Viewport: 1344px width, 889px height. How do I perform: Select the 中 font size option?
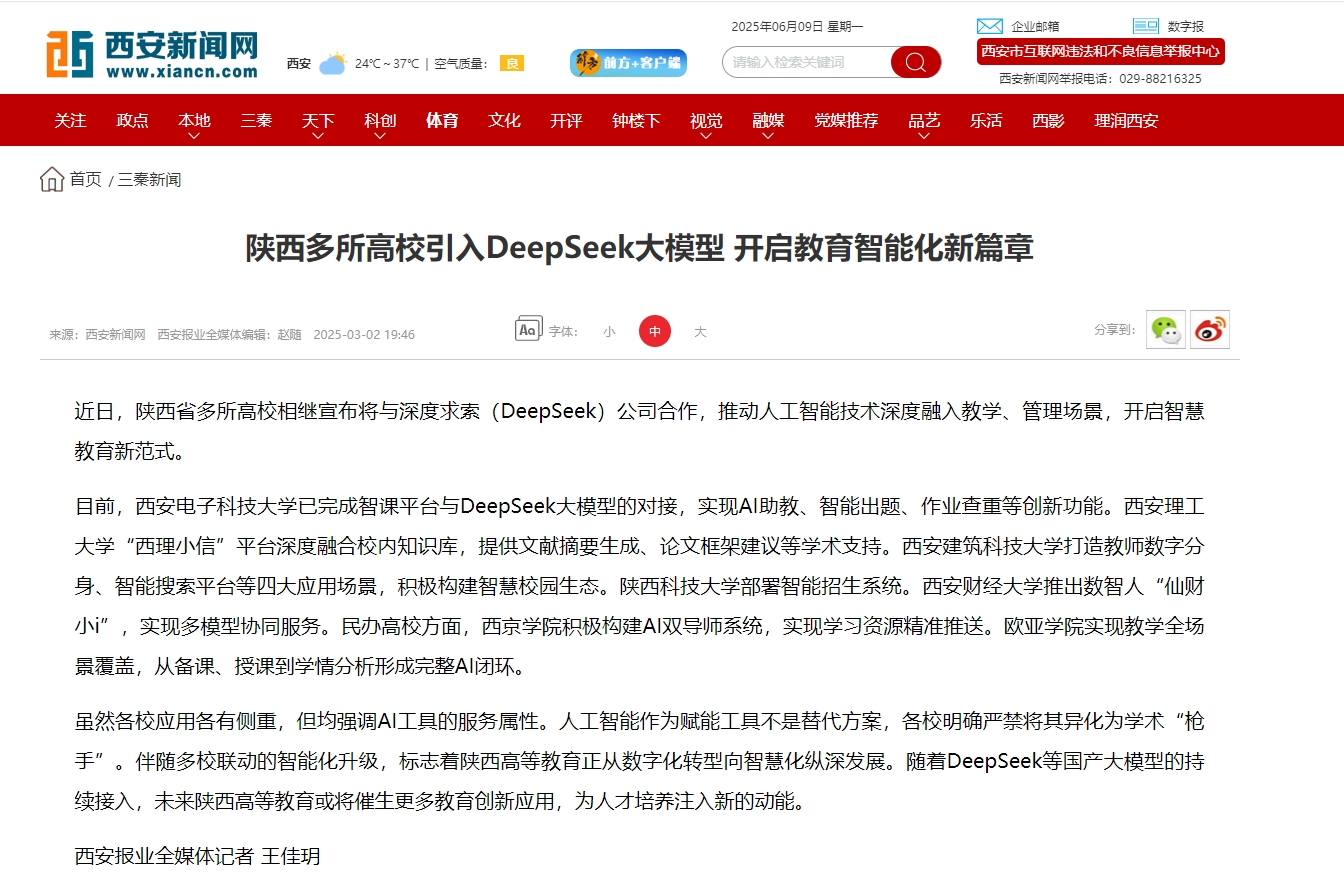tap(655, 331)
